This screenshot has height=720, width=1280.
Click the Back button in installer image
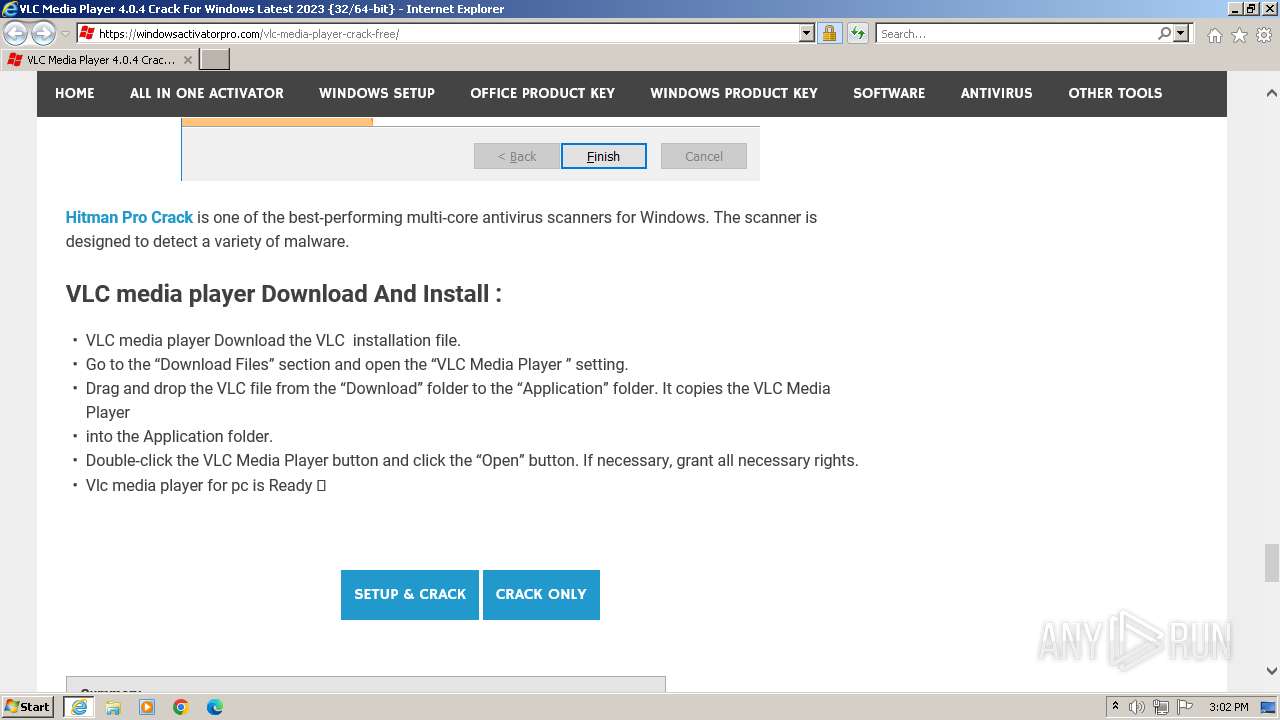(x=517, y=156)
